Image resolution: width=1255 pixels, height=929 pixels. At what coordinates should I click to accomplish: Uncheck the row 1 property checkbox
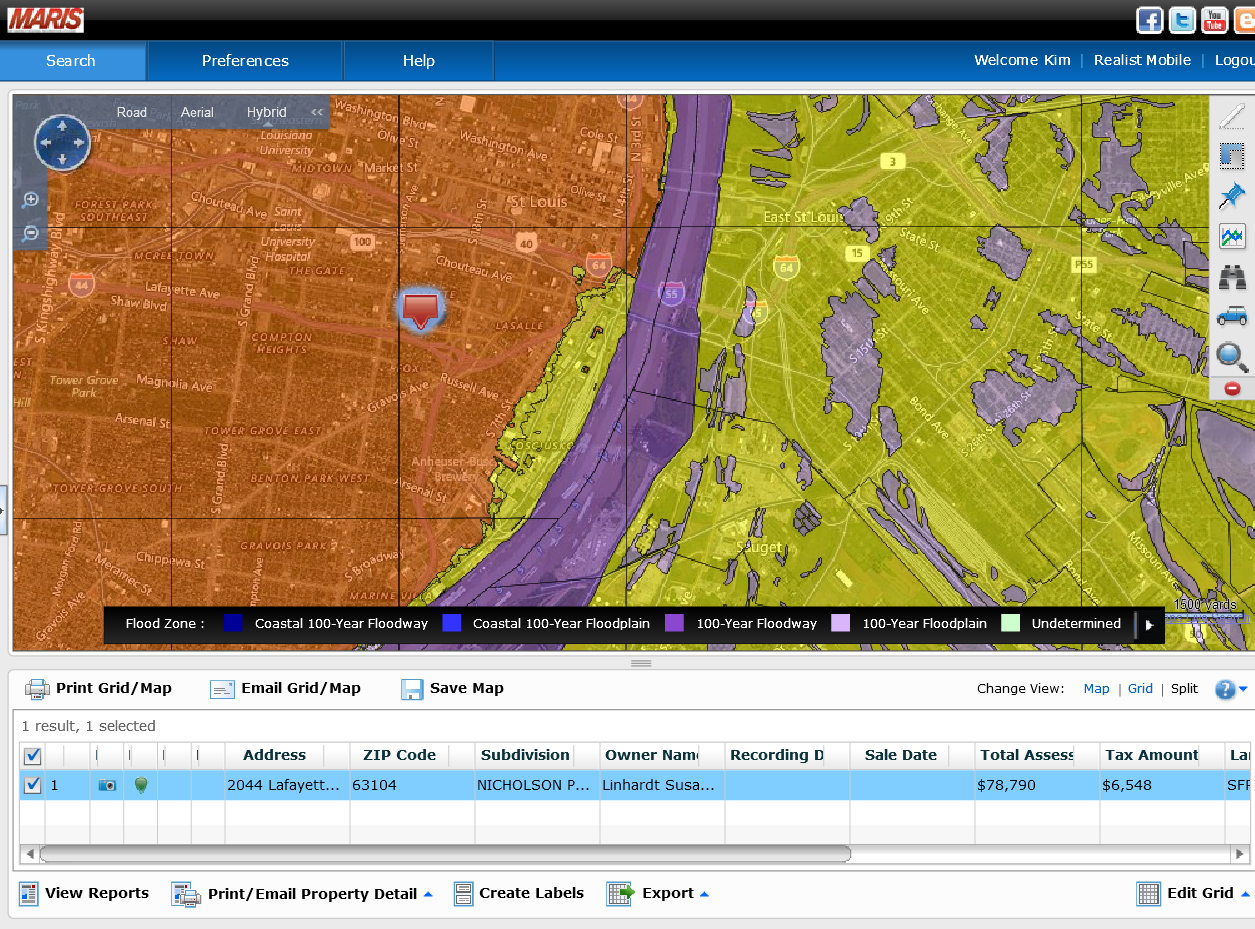tap(32, 785)
